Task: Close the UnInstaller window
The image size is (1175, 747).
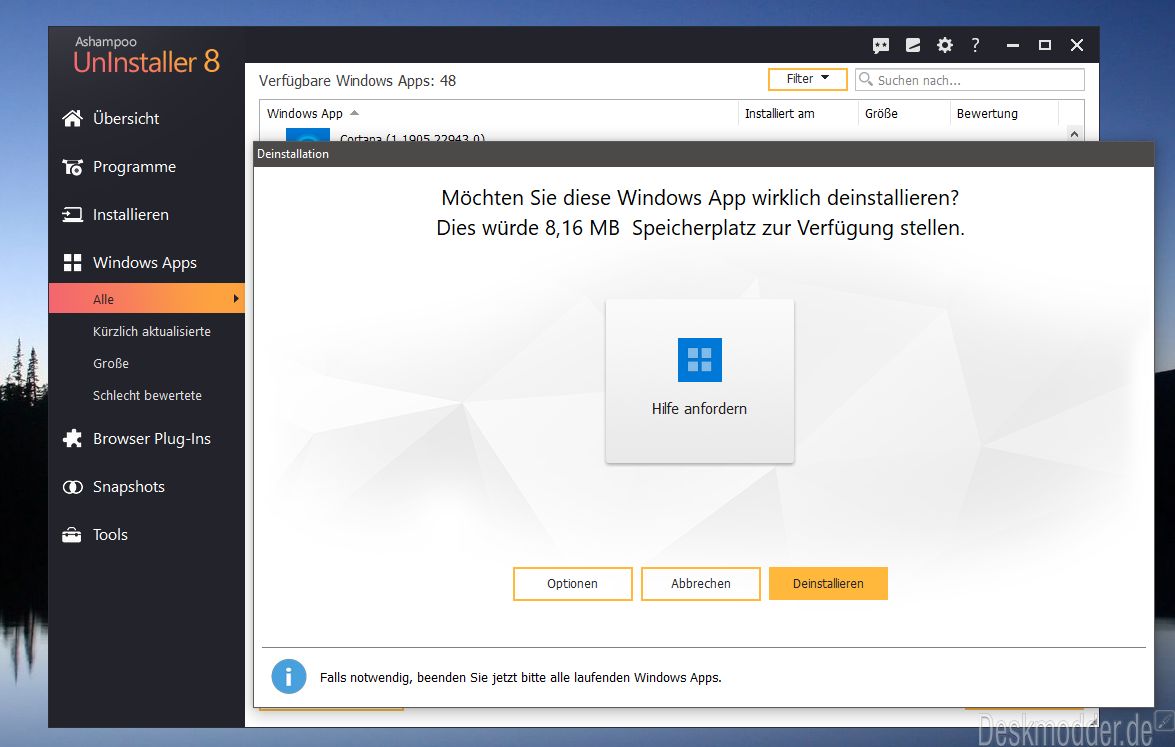Action: 1077,46
